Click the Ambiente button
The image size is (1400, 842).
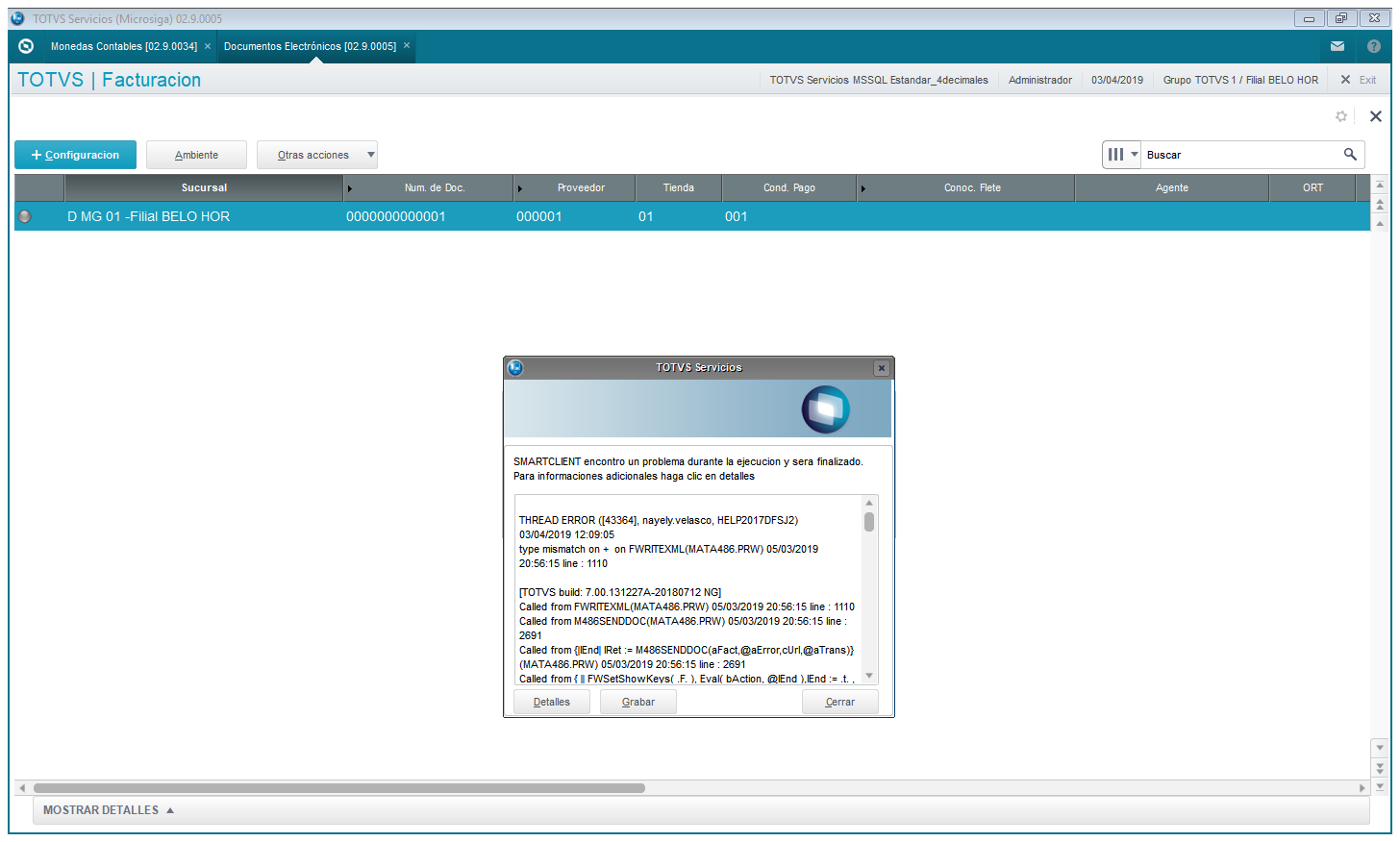(x=196, y=155)
